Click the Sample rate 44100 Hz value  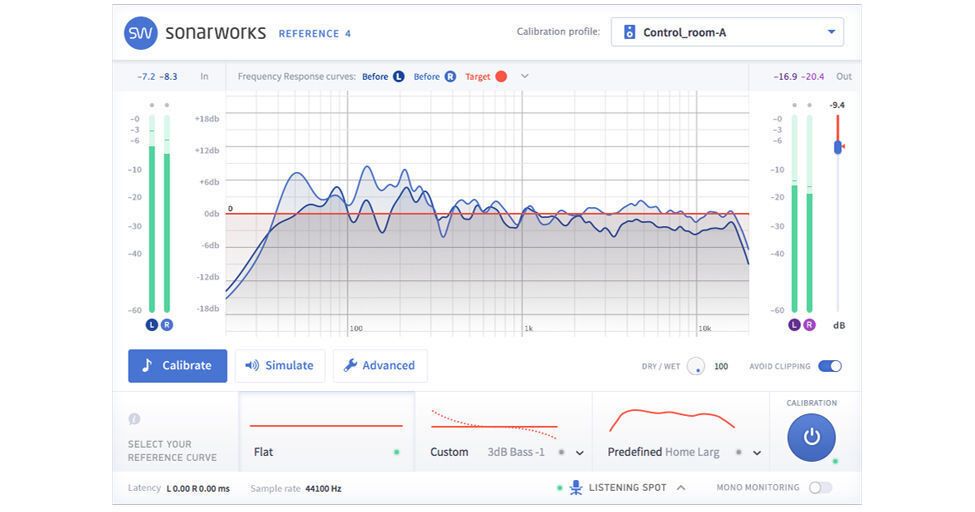323,489
